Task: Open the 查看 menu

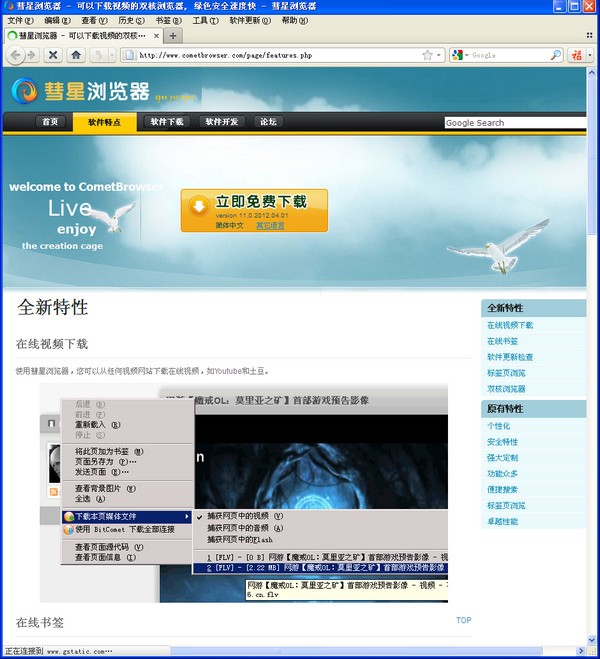Action: [94, 20]
